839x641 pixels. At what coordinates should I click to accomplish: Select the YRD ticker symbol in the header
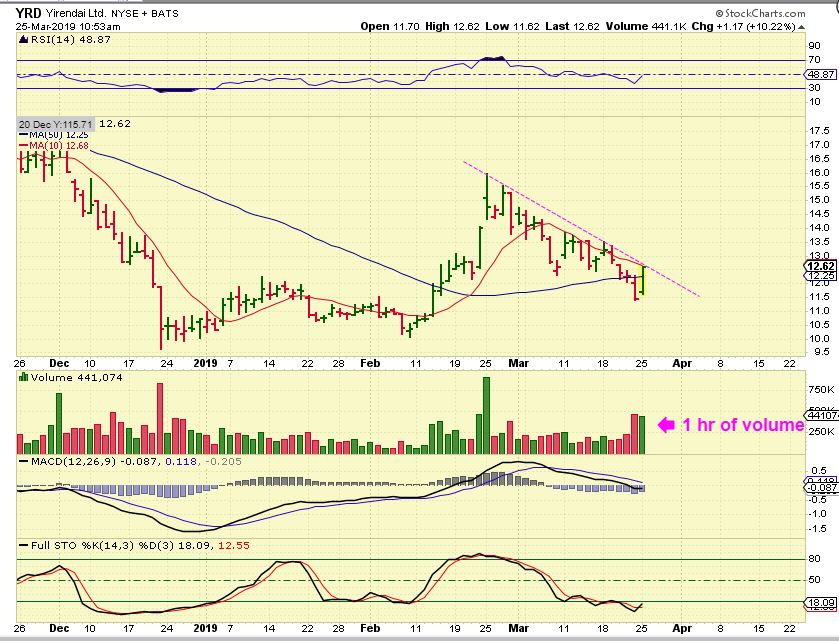tap(28, 13)
